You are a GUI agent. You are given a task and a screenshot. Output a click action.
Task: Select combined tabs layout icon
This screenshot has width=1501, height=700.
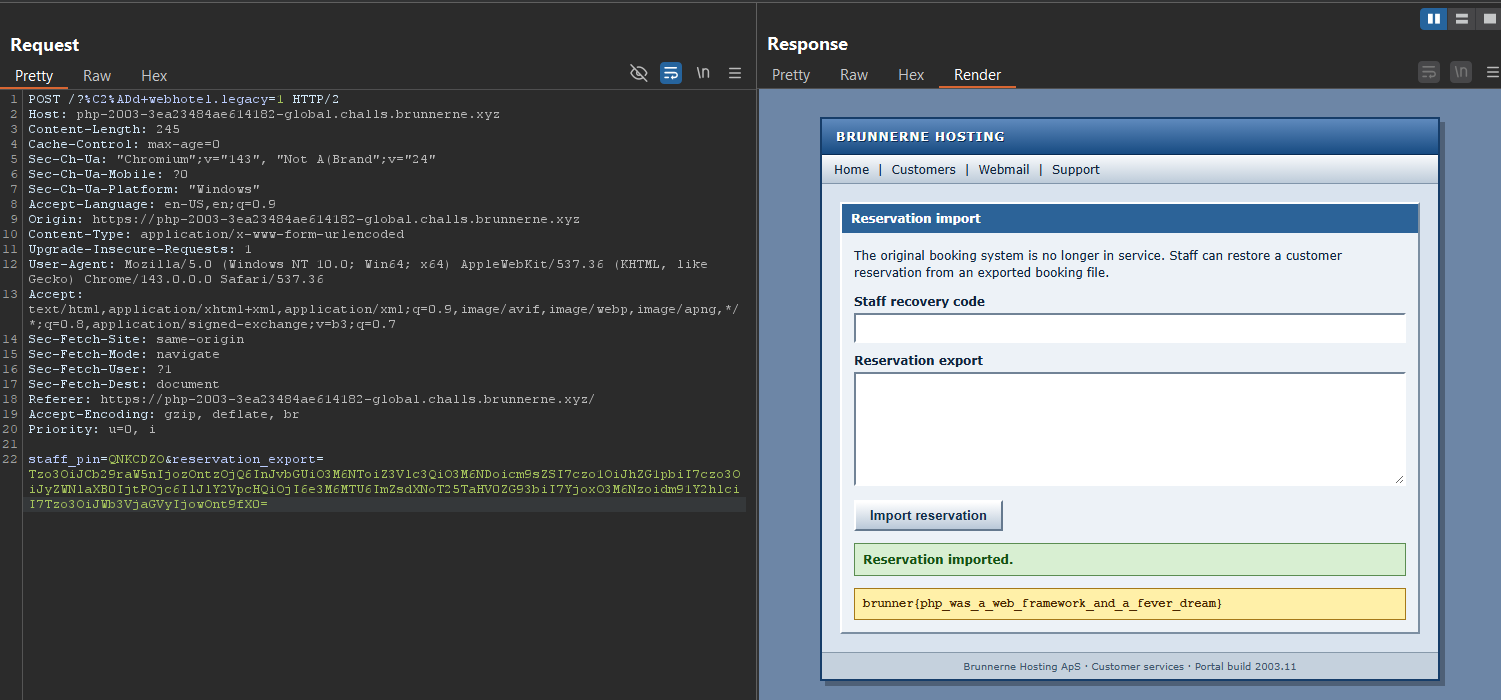click(1488, 18)
